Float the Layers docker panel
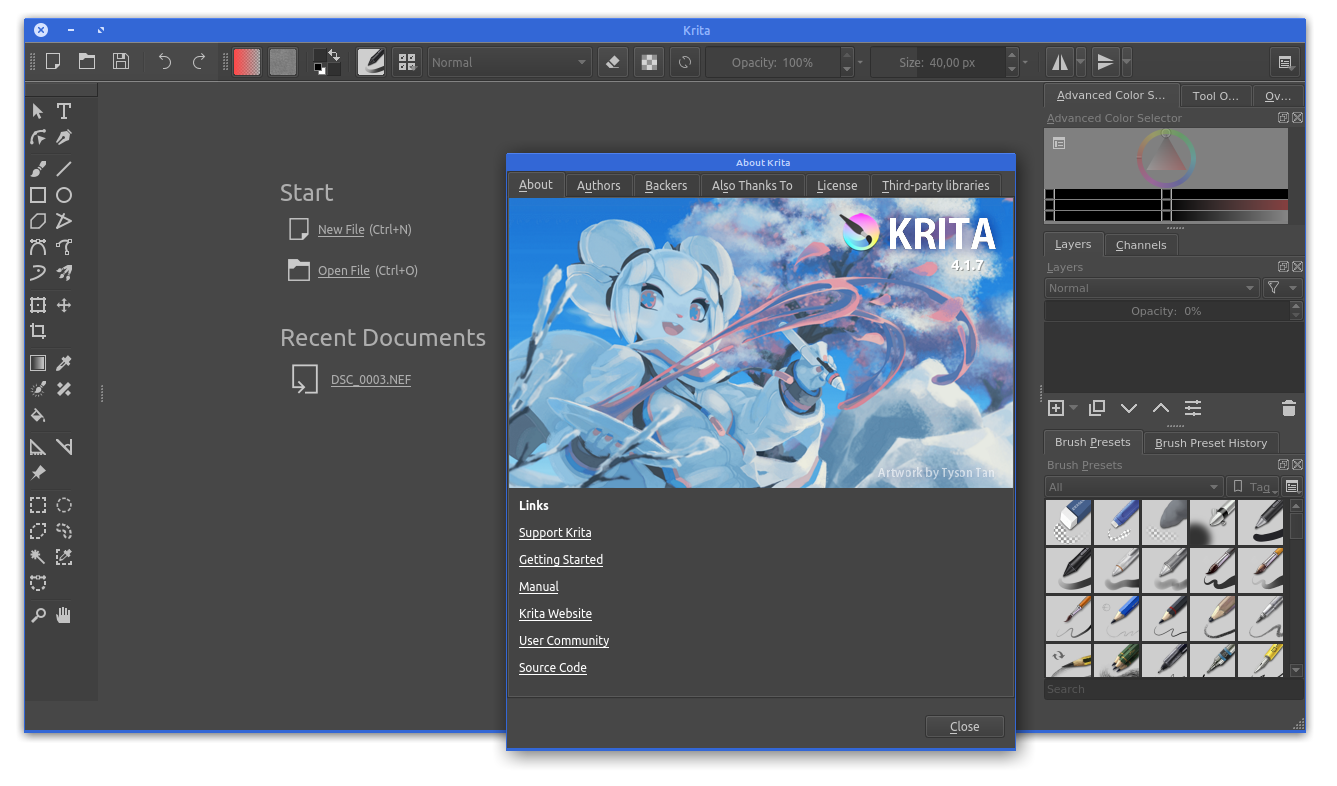Image resolution: width=1337 pixels, height=786 pixels. click(1283, 267)
